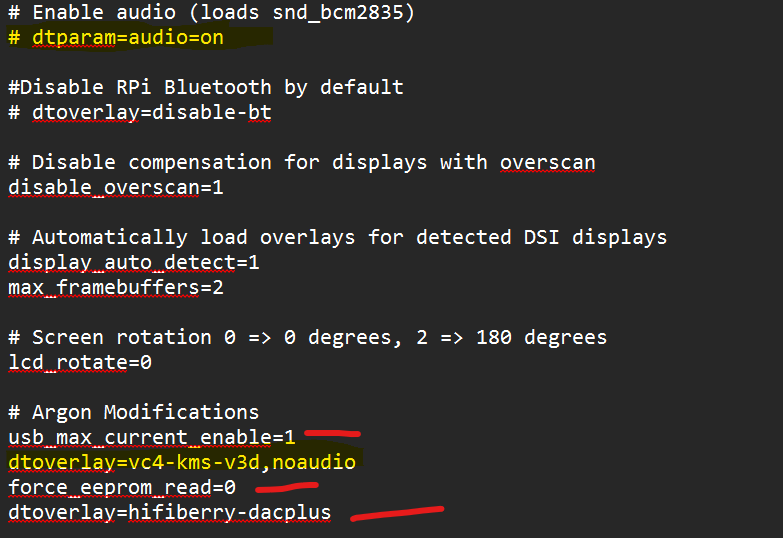Click the disable_overscan=1 setting

(x=116, y=188)
